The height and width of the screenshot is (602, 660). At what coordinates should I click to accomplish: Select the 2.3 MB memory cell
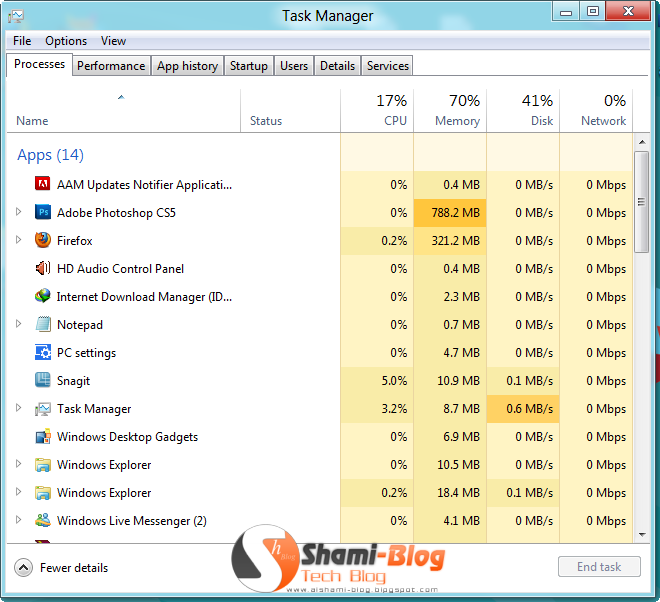450,297
